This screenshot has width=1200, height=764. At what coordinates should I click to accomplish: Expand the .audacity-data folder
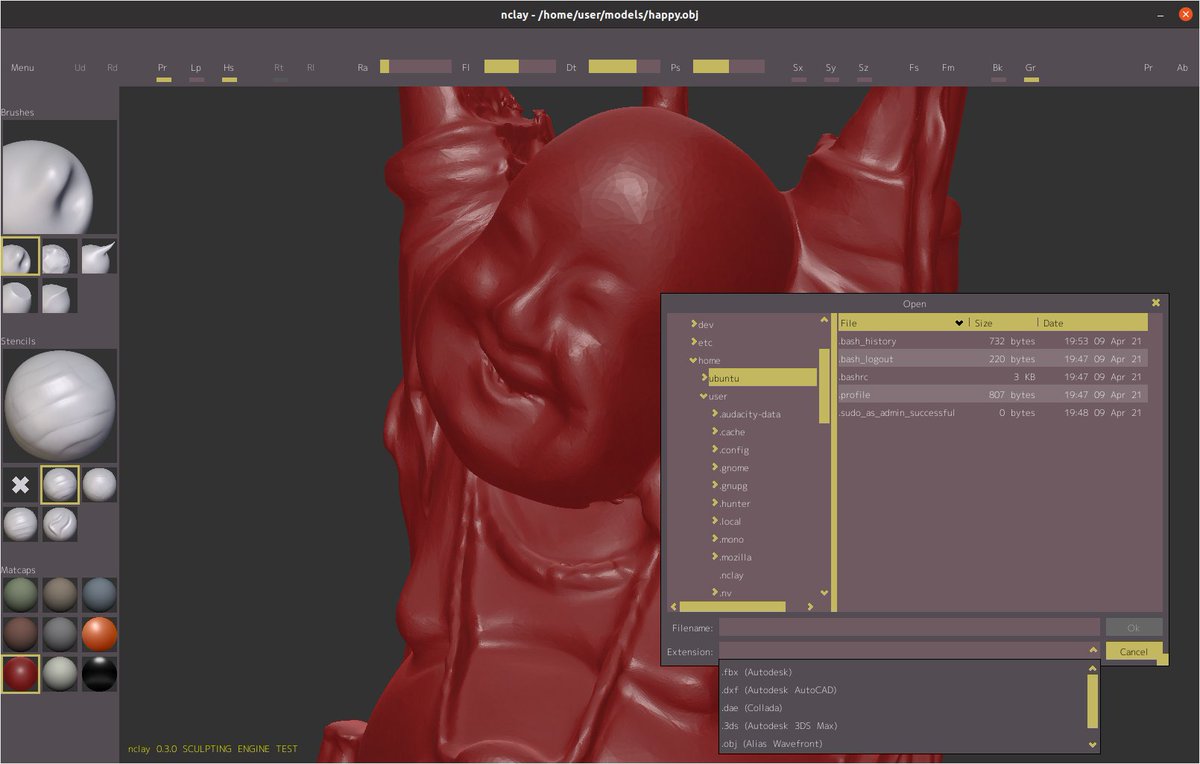point(715,414)
